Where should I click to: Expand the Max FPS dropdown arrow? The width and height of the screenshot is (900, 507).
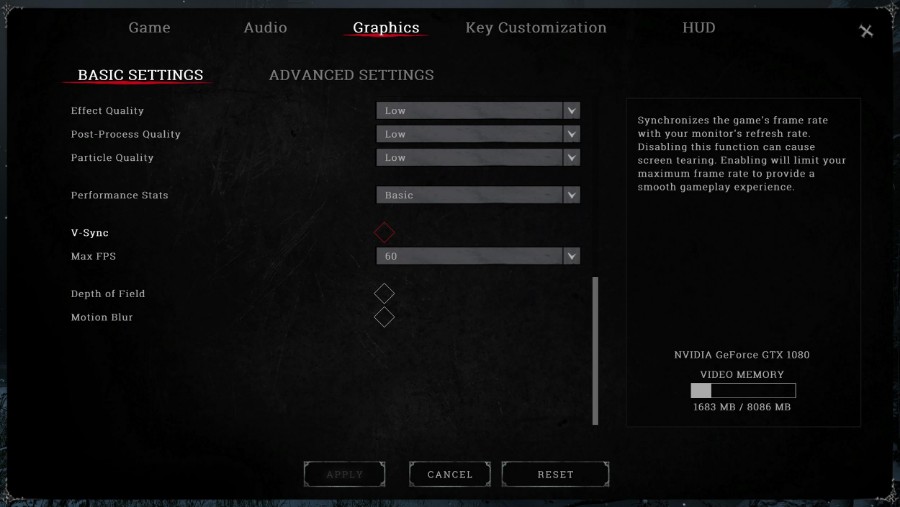571,257
